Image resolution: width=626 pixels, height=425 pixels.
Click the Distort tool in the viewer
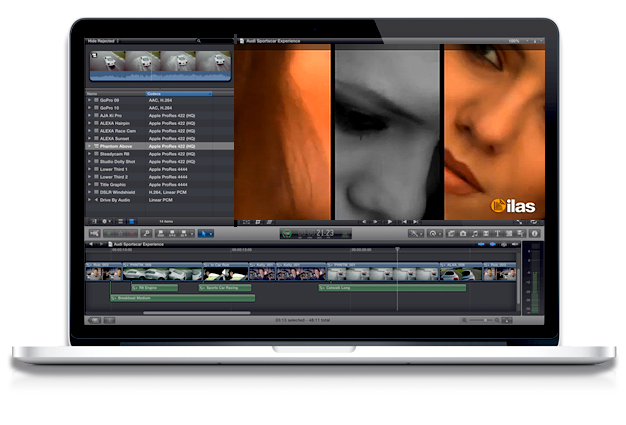pyautogui.click(x=269, y=222)
